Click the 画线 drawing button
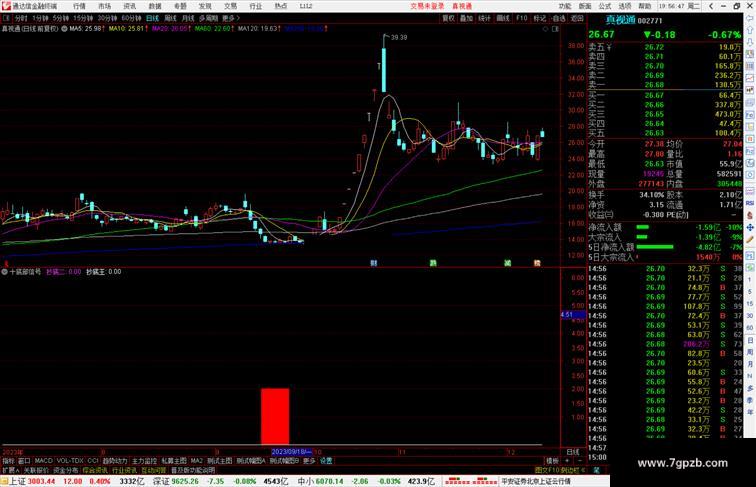This screenshot has width=756, height=487. [503, 18]
